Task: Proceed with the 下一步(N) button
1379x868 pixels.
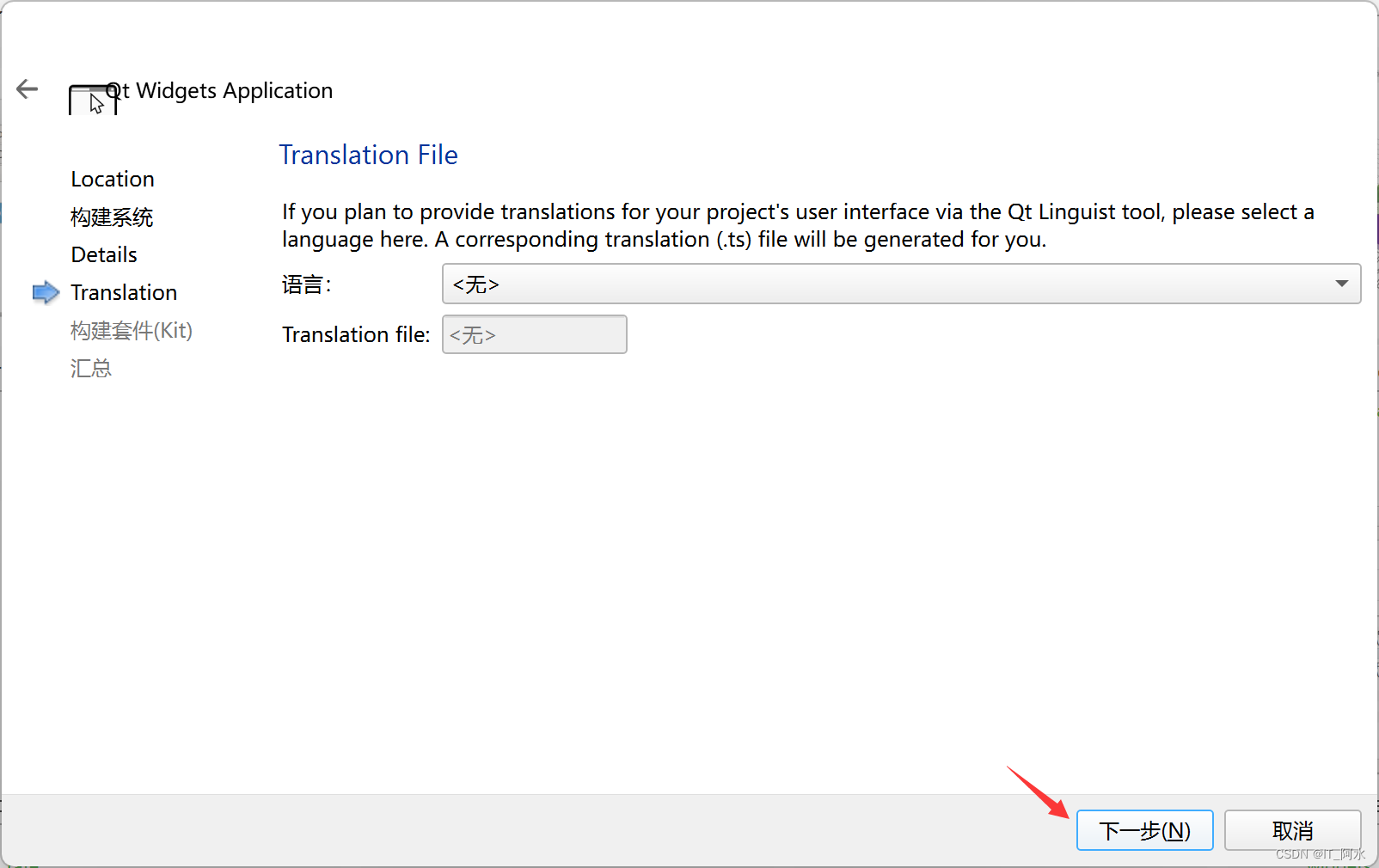Action: point(1144,830)
